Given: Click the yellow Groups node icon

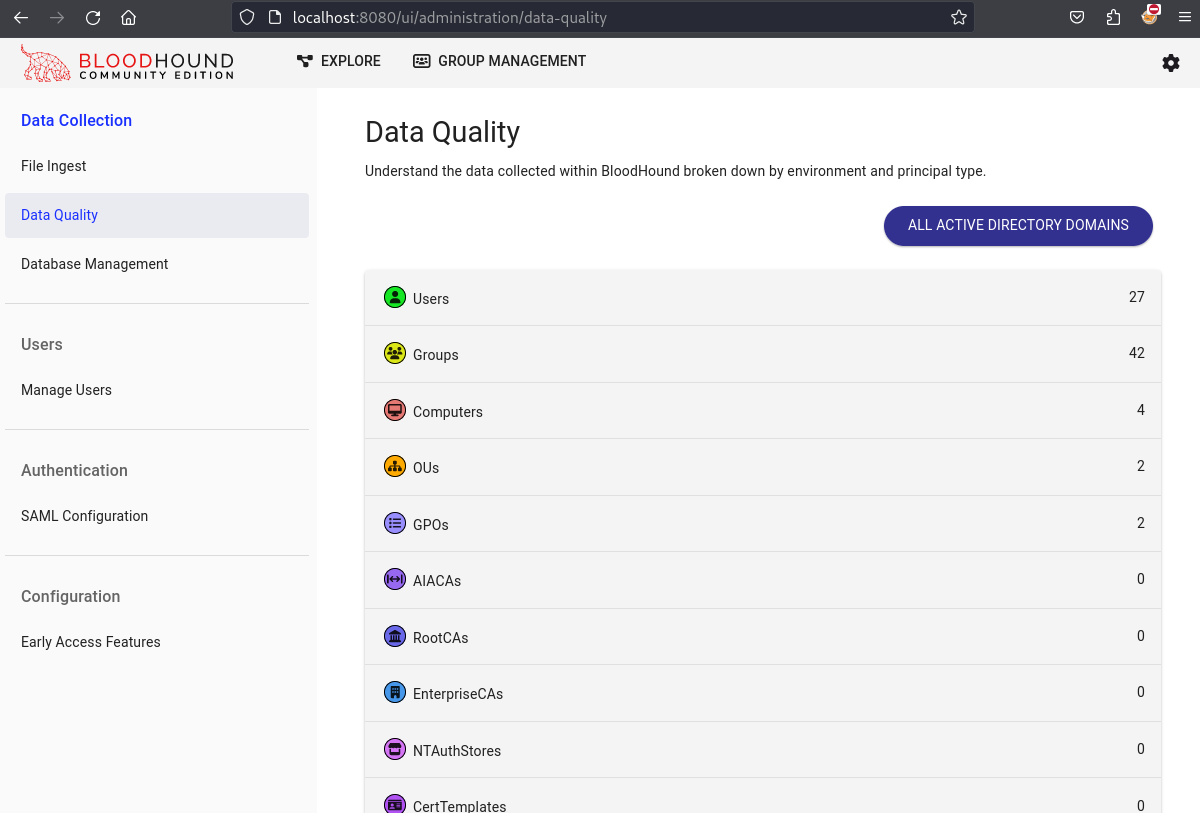Looking at the screenshot, I should [395, 353].
